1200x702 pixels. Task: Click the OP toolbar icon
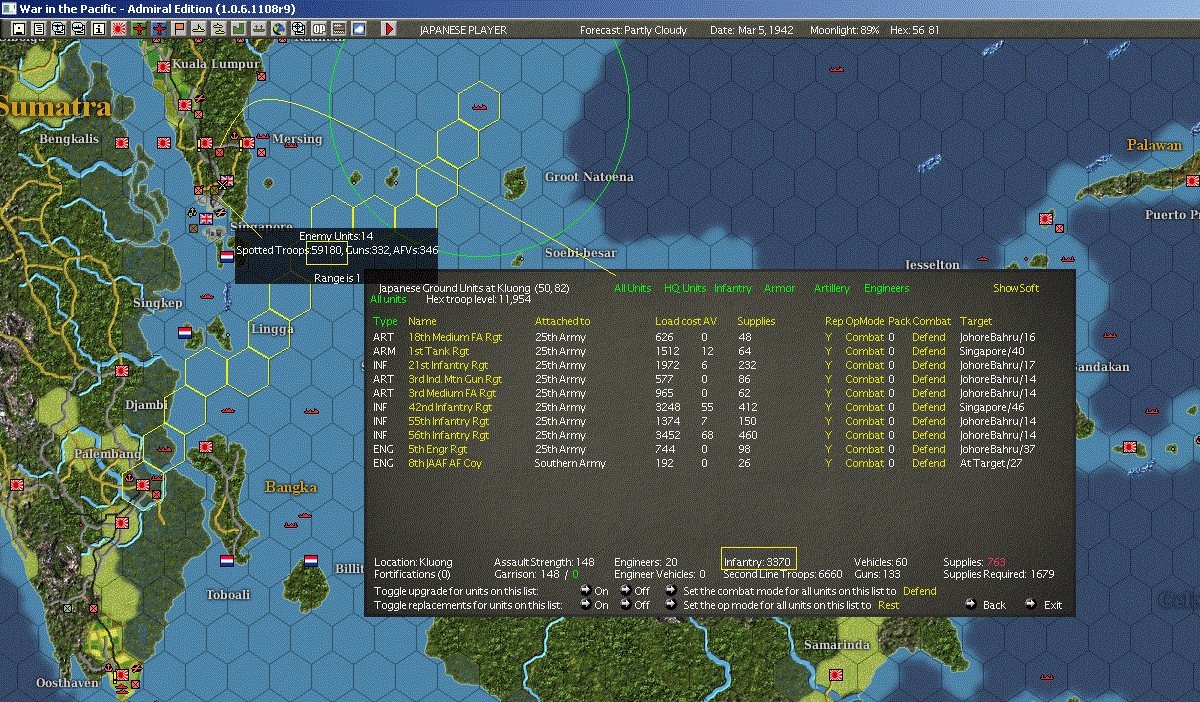(x=319, y=29)
